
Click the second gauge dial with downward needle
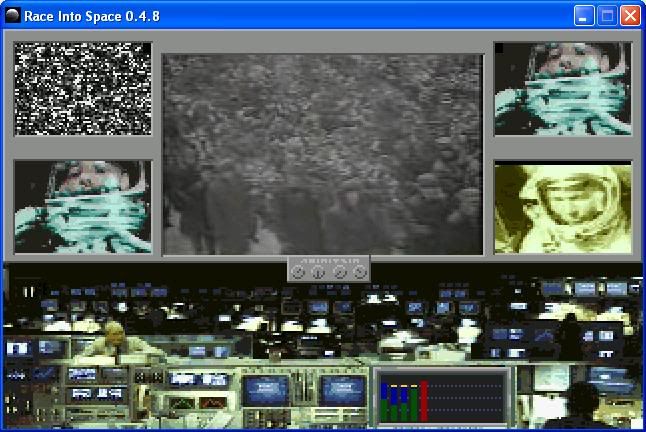tap(318, 272)
